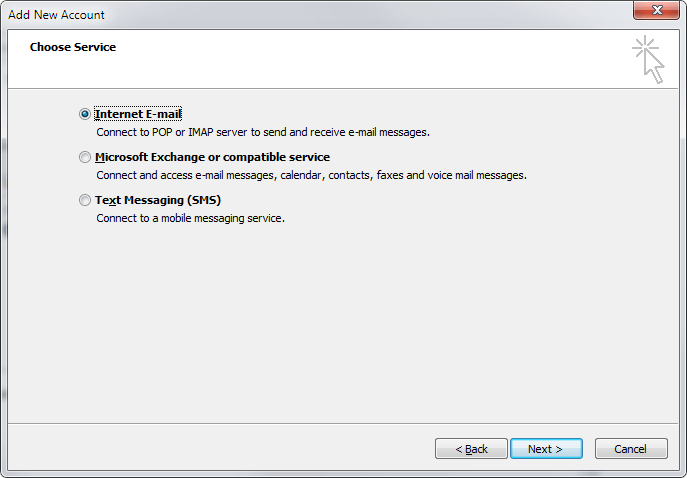Click the "Add New Account" title bar text
Viewport: 687px width, 478px height.
coord(56,14)
